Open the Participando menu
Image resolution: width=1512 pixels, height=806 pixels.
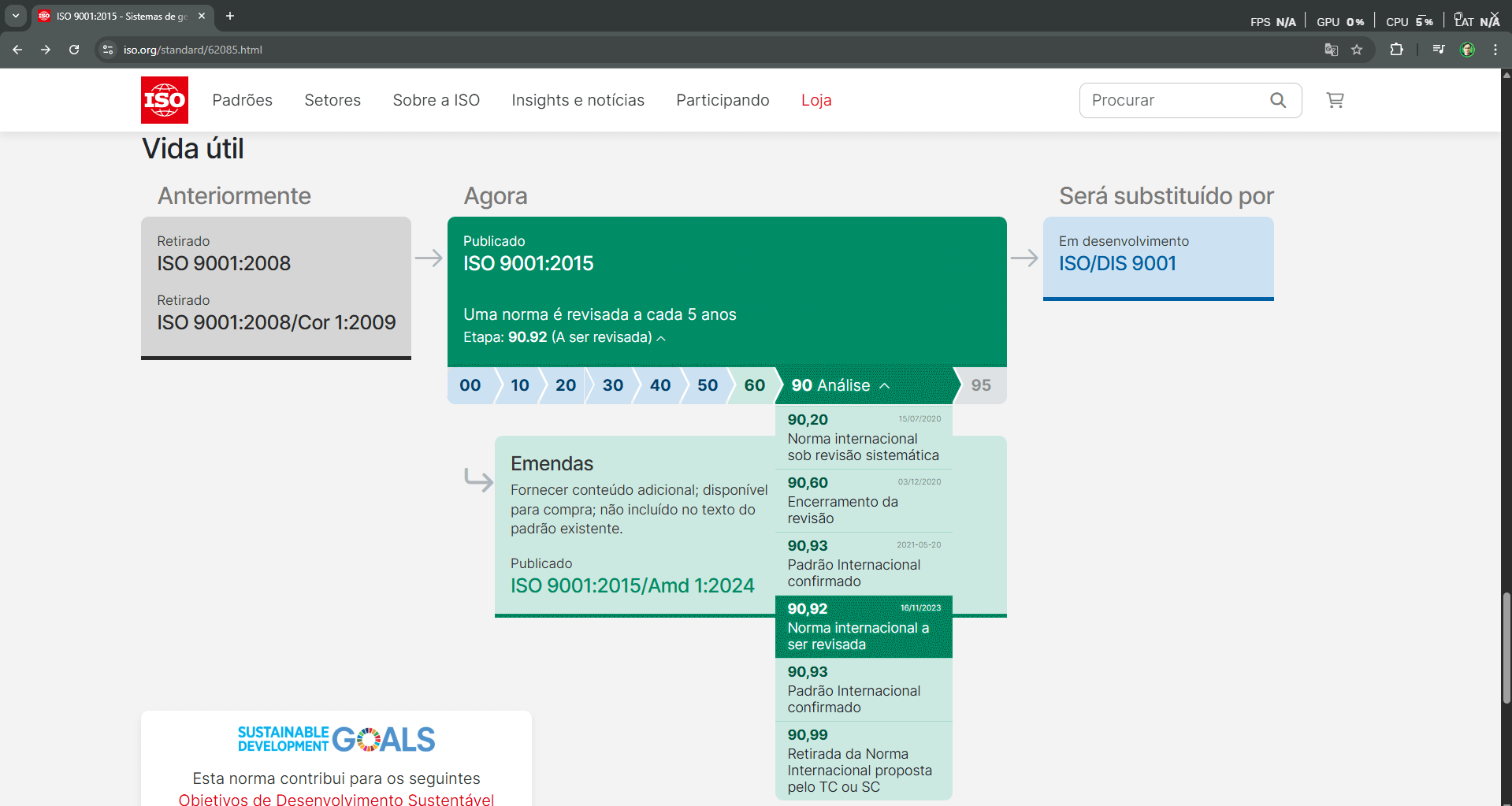coord(723,100)
